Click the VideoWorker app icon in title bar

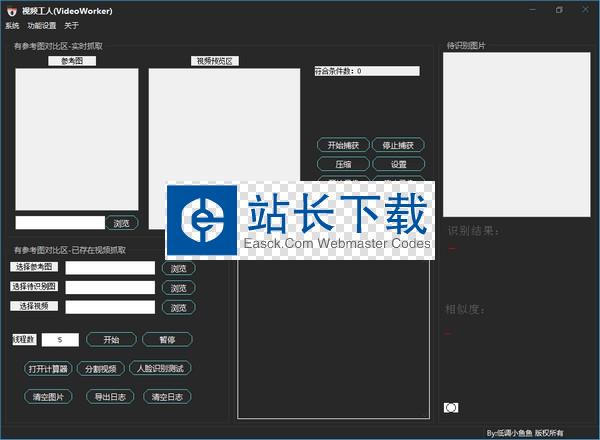click(x=11, y=10)
